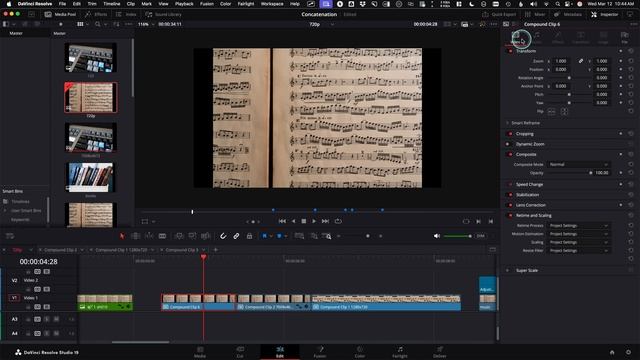Open viewer zoom 116% dropdown

point(146,24)
